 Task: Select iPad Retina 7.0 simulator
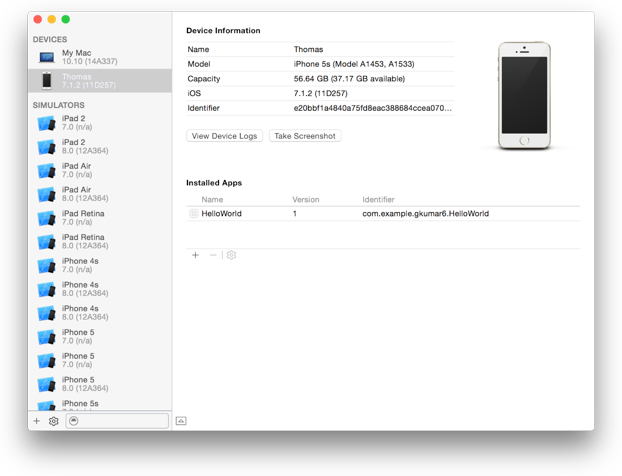pos(100,218)
